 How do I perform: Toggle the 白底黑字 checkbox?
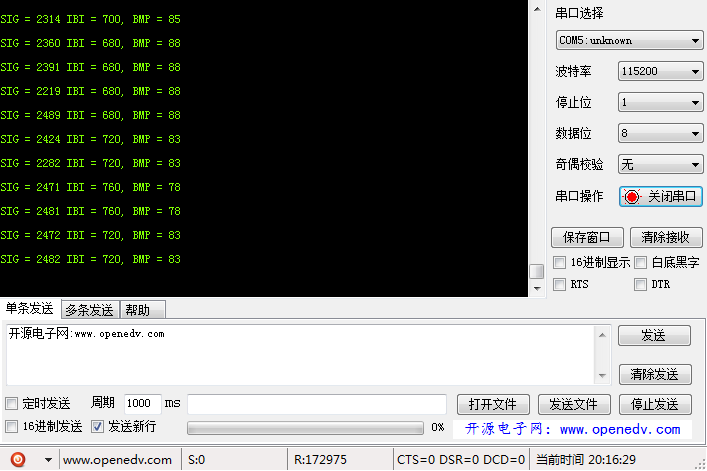[640, 262]
